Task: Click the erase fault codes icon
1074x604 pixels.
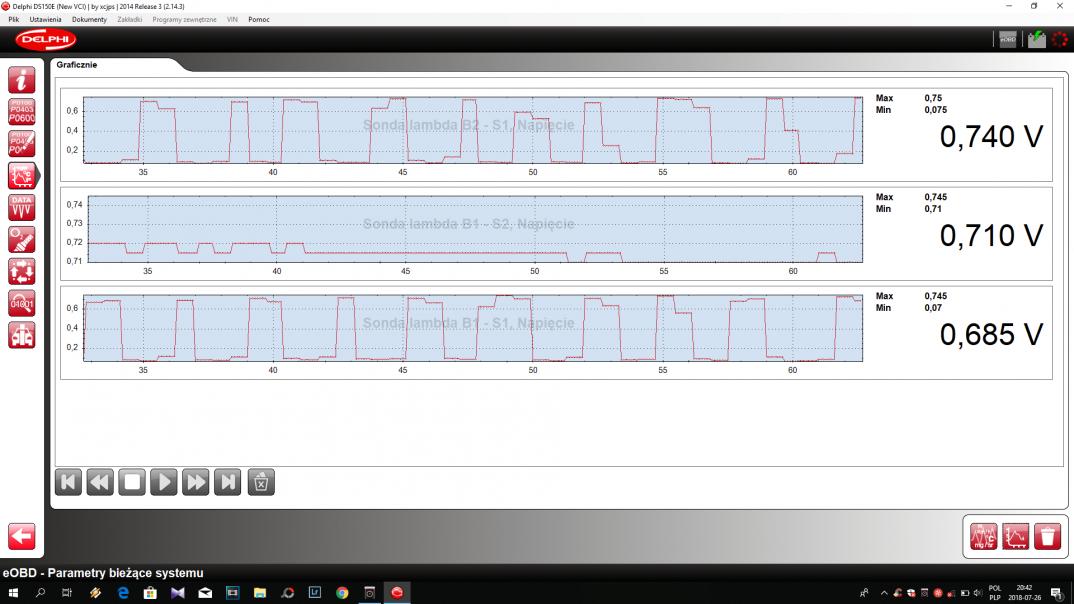Action: pyautogui.click(x=21, y=144)
